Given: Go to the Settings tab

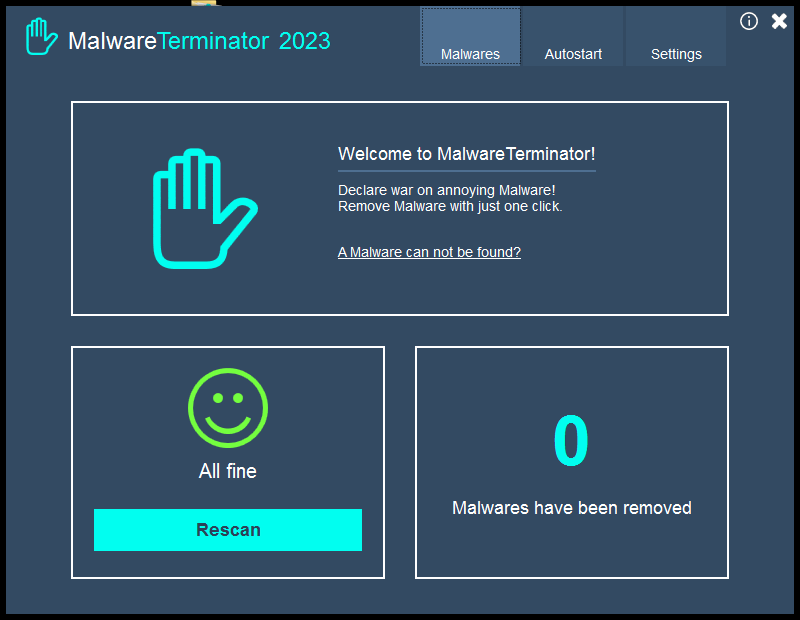Looking at the screenshot, I should [x=676, y=36].
